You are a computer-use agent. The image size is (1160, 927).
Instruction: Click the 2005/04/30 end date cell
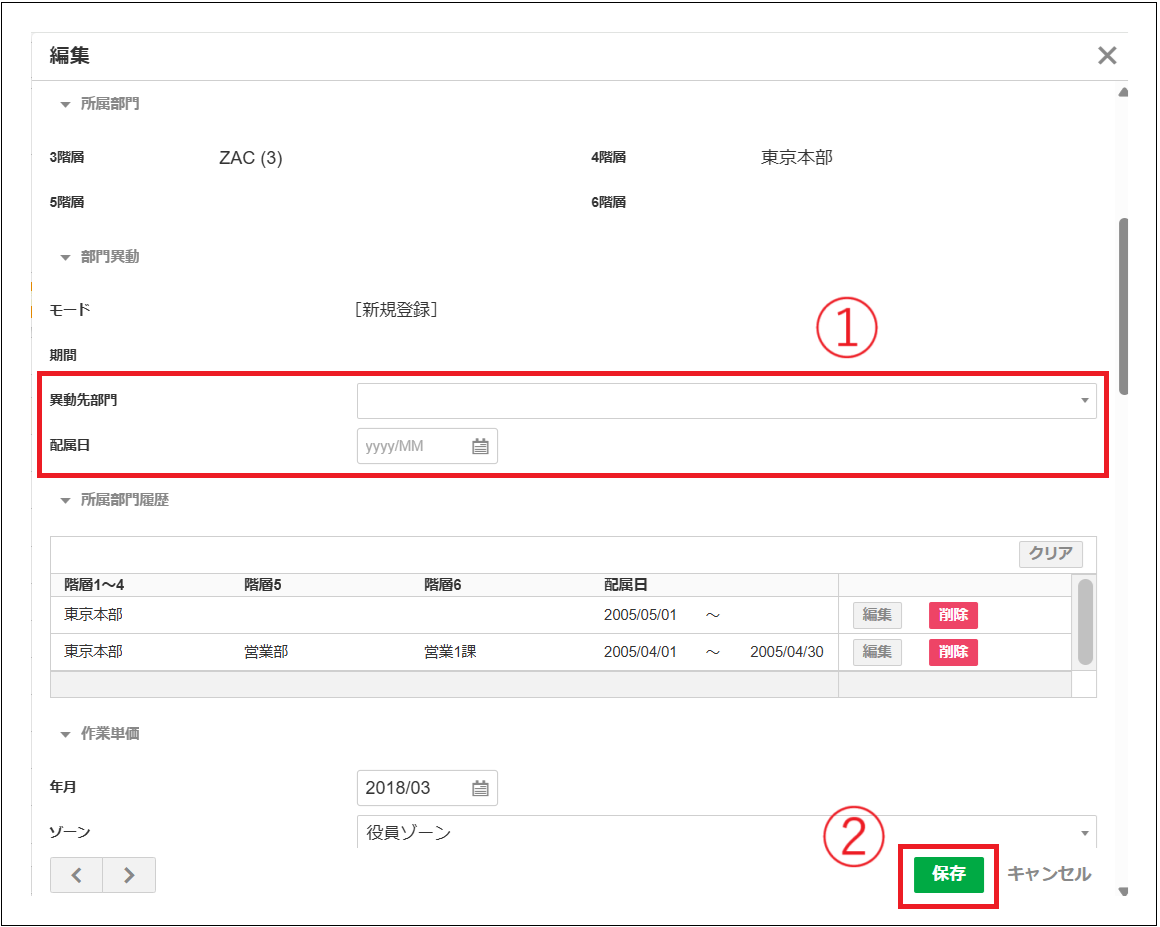786,652
